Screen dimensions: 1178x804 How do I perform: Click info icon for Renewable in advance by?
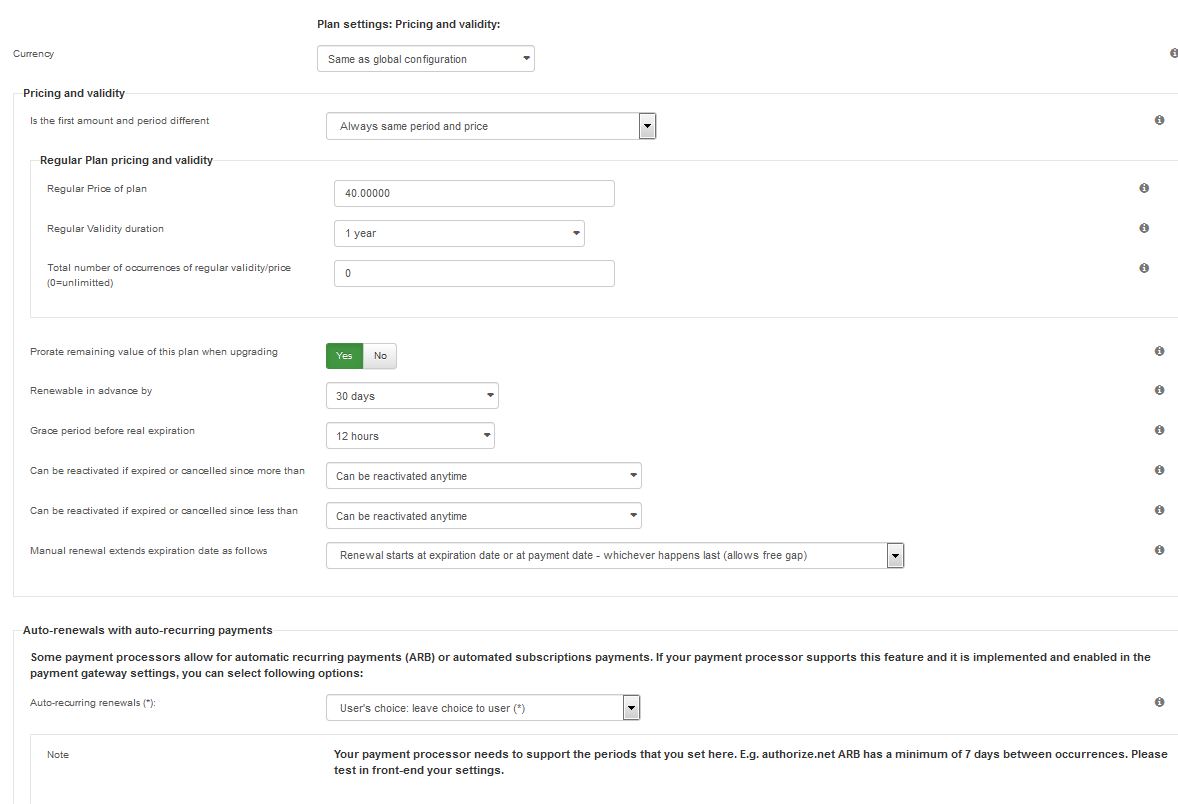coord(1159,390)
